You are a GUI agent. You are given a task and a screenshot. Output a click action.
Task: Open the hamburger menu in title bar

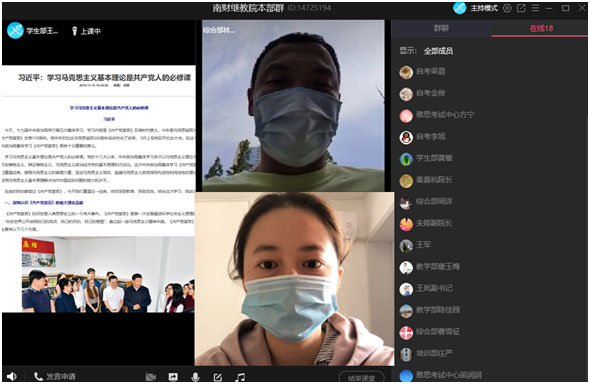[x=535, y=8]
